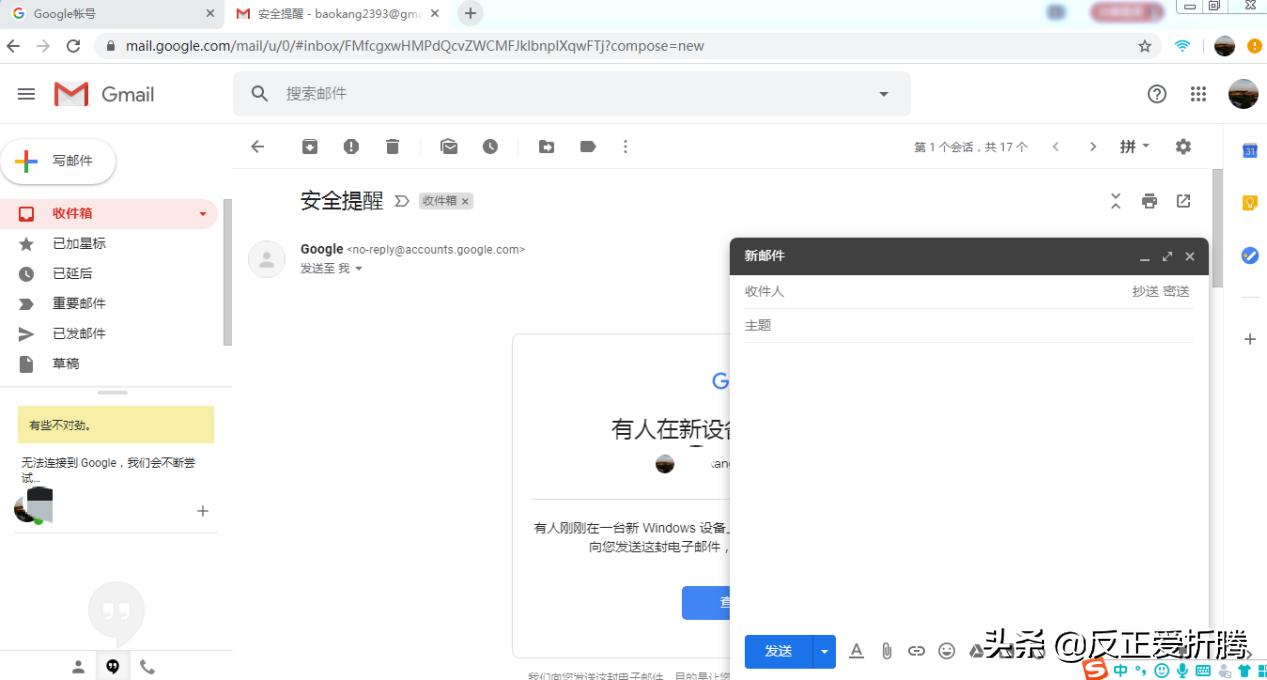Open the send options arrow next to 发送

pos(823,650)
